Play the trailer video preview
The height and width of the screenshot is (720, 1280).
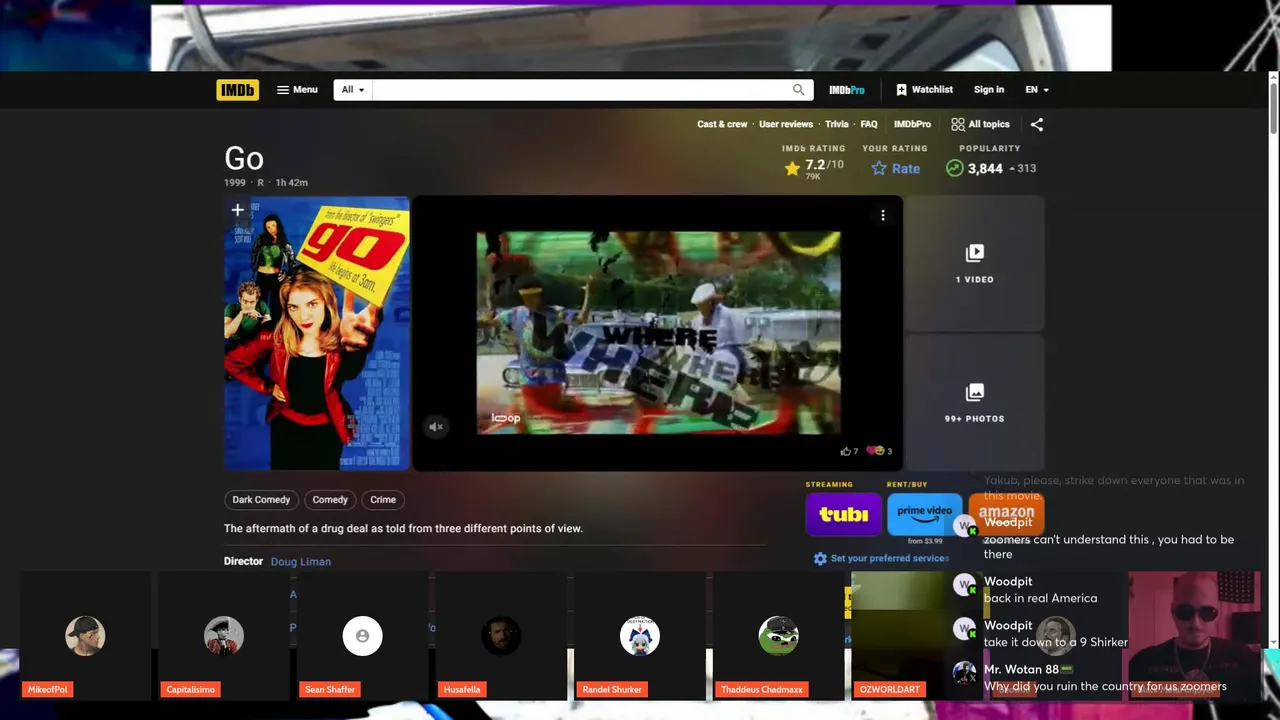coord(658,333)
